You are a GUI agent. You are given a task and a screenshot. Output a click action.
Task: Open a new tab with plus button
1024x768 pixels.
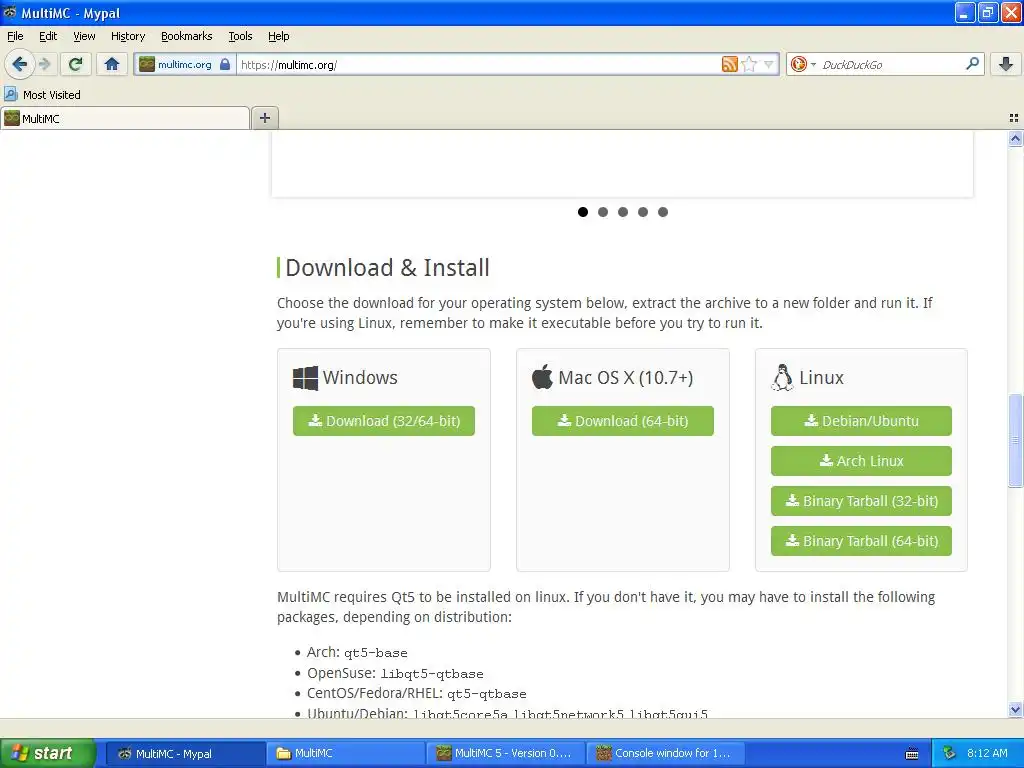pyautogui.click(x=264, y=118)
